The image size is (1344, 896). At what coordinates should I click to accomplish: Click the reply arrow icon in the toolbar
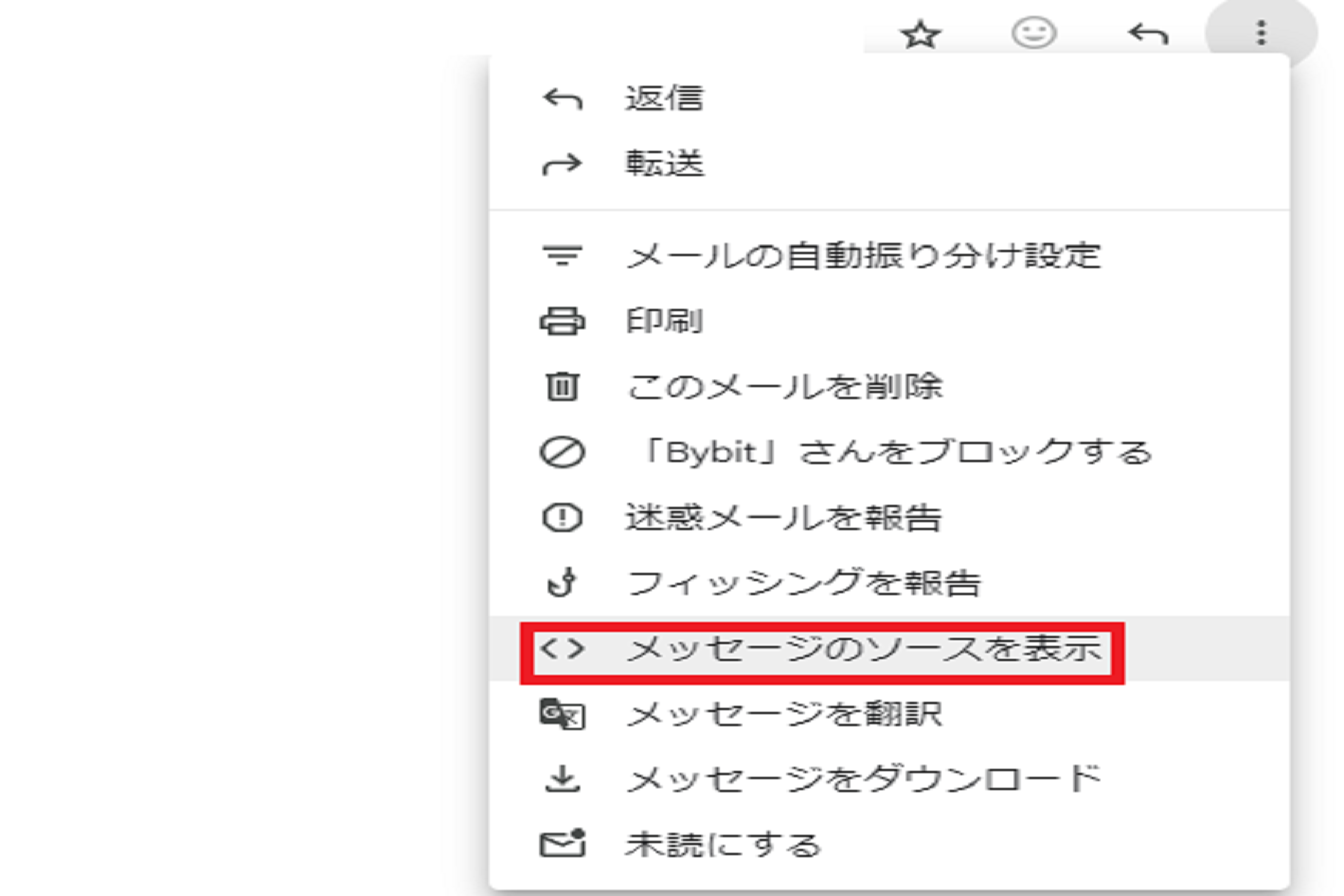(x=1148, y=35)
